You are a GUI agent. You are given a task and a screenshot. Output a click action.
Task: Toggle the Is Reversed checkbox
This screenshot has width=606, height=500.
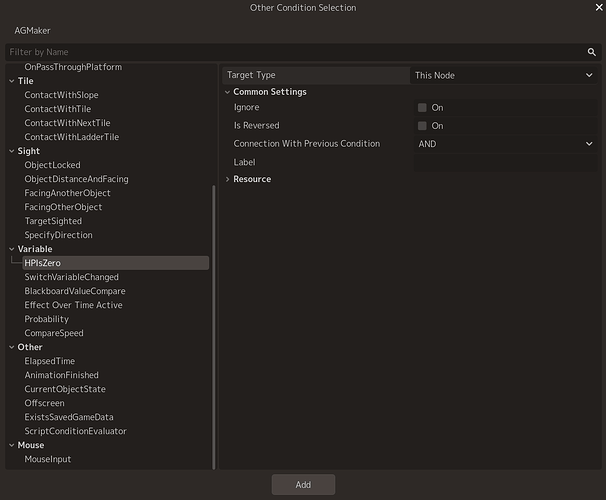tap(422, 126)
